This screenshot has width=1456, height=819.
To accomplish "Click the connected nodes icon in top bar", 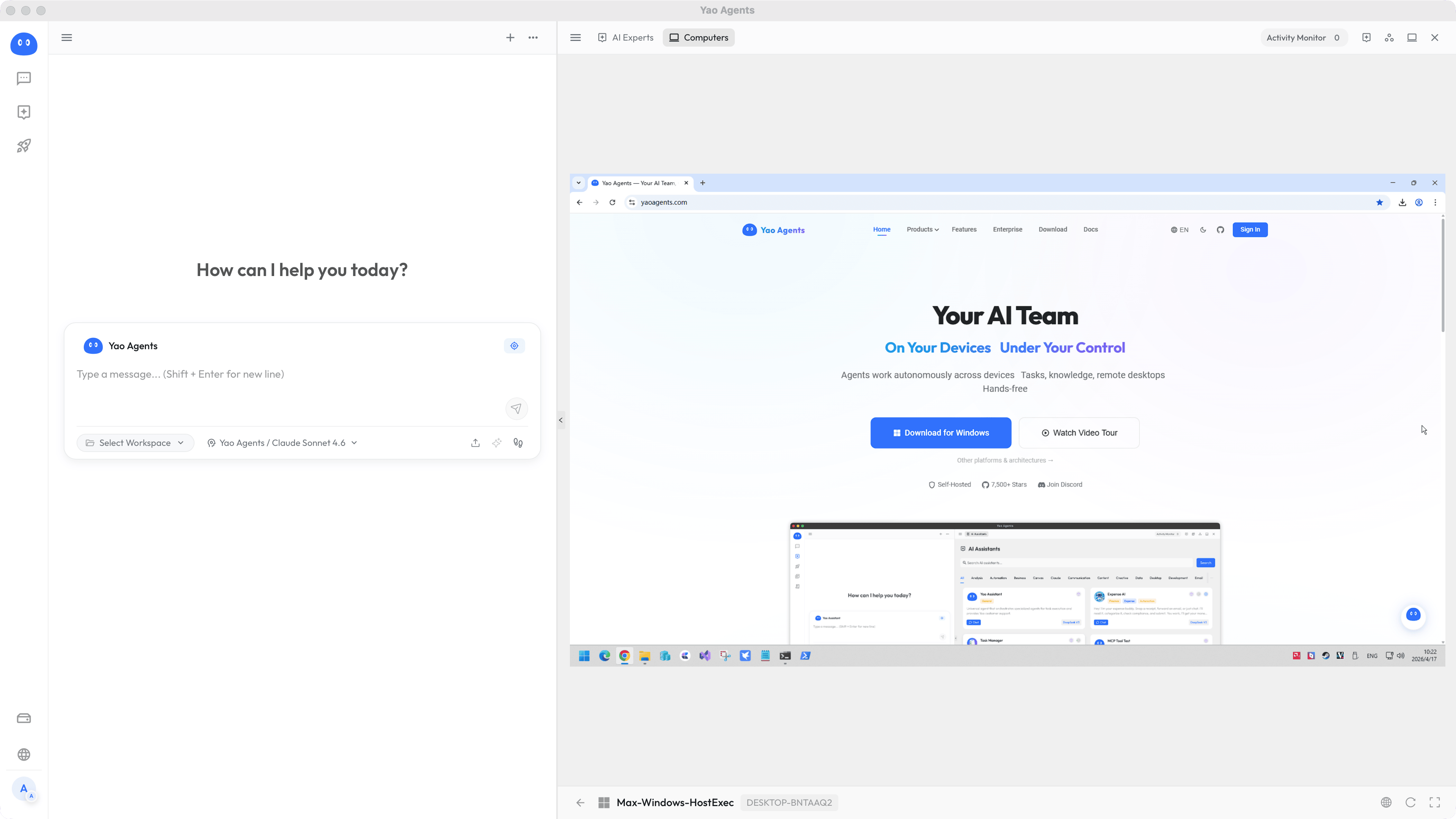I will point(1389,37).
